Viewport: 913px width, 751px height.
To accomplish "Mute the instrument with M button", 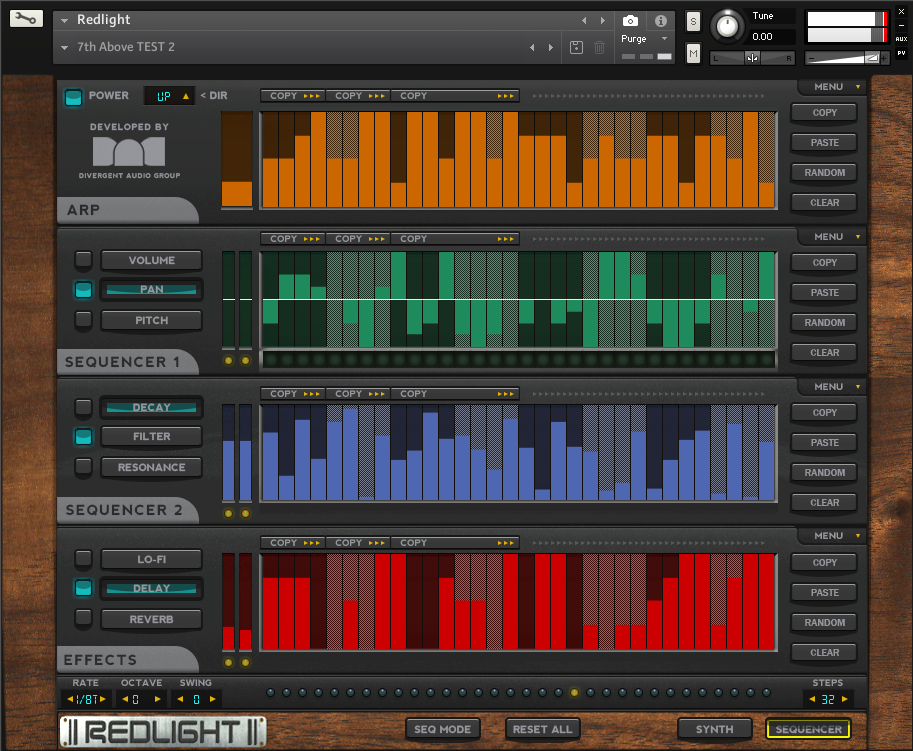I will pos(693,53).
